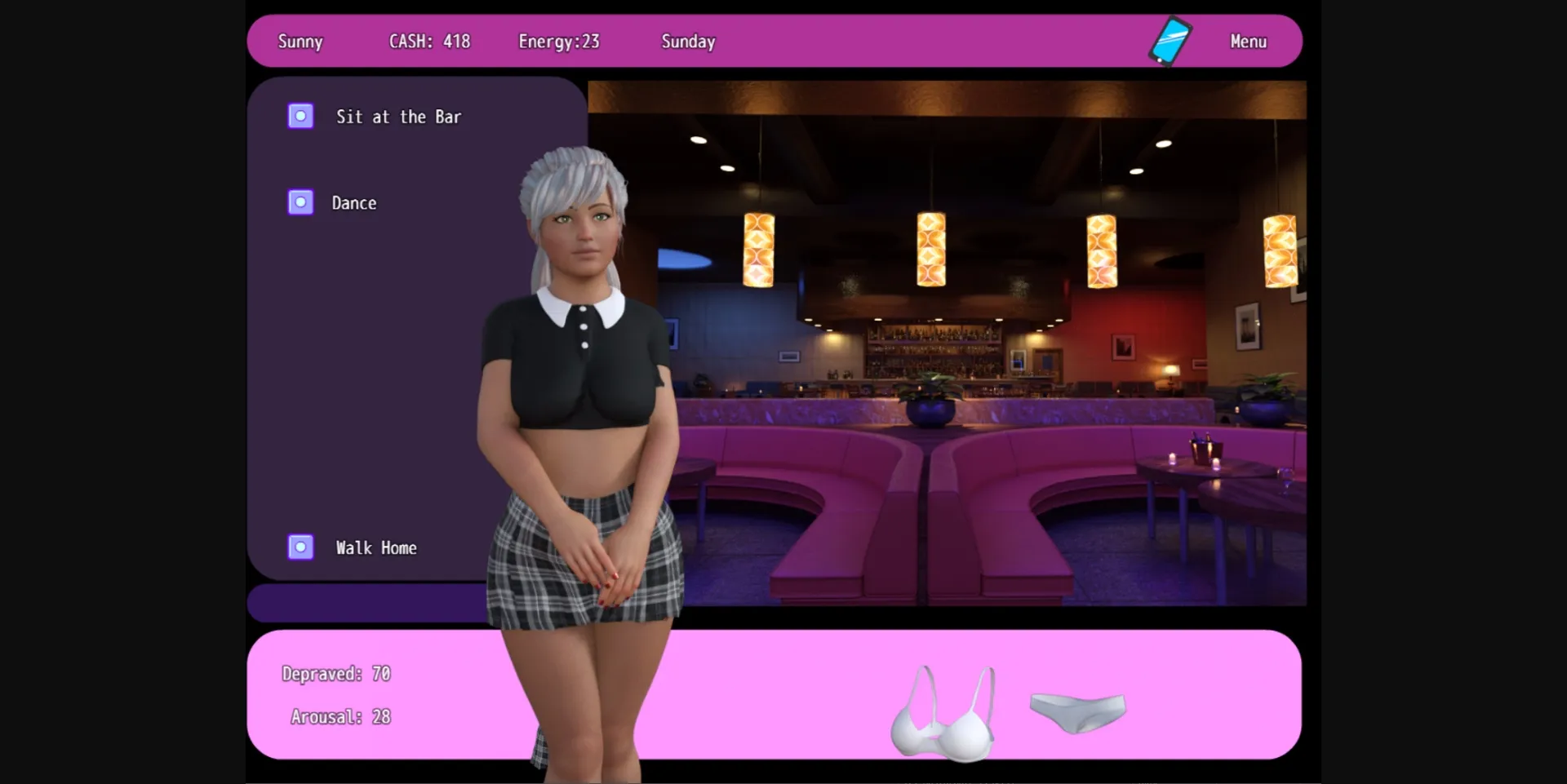The width and height of the screenshot is (1567, 784).
Task: Choose the Dance option
Action: click(x=354, y=202)
